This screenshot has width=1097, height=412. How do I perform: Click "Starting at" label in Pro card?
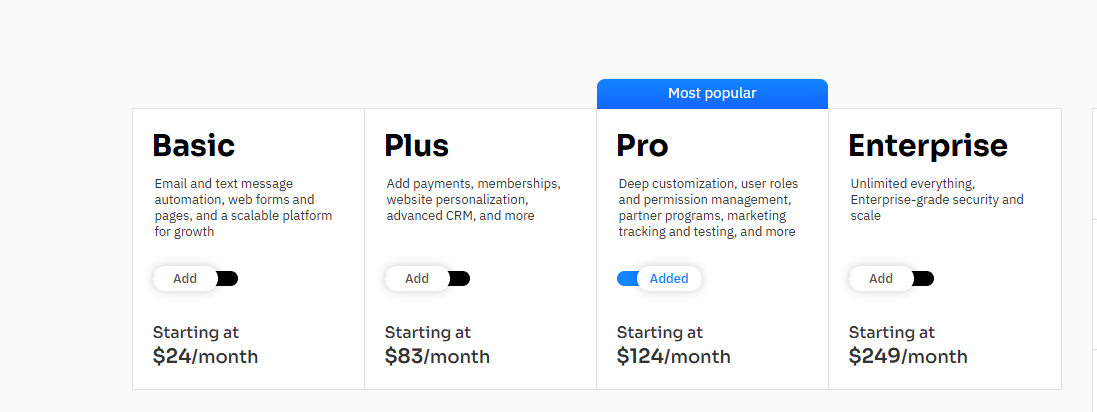660,332
